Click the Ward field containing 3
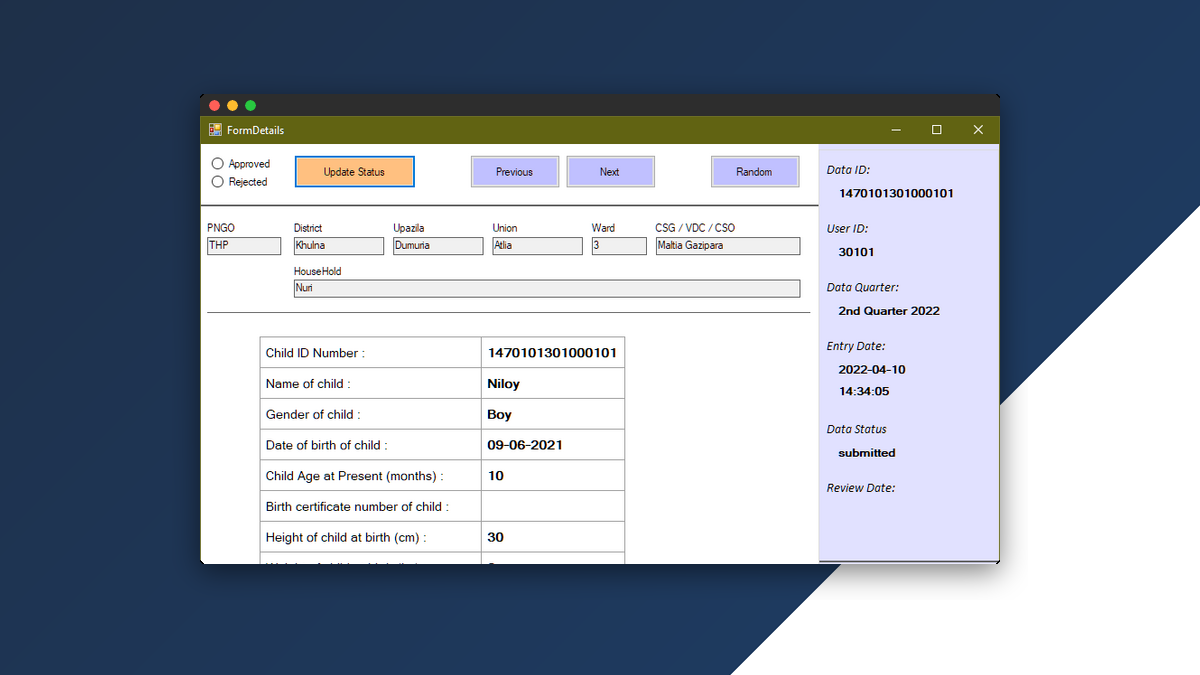 (x=619, y=245)
